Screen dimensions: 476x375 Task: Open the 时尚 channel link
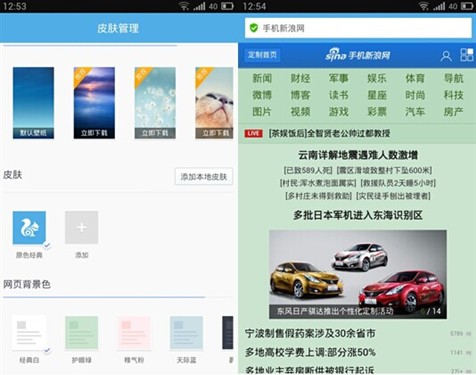point(415,95)
